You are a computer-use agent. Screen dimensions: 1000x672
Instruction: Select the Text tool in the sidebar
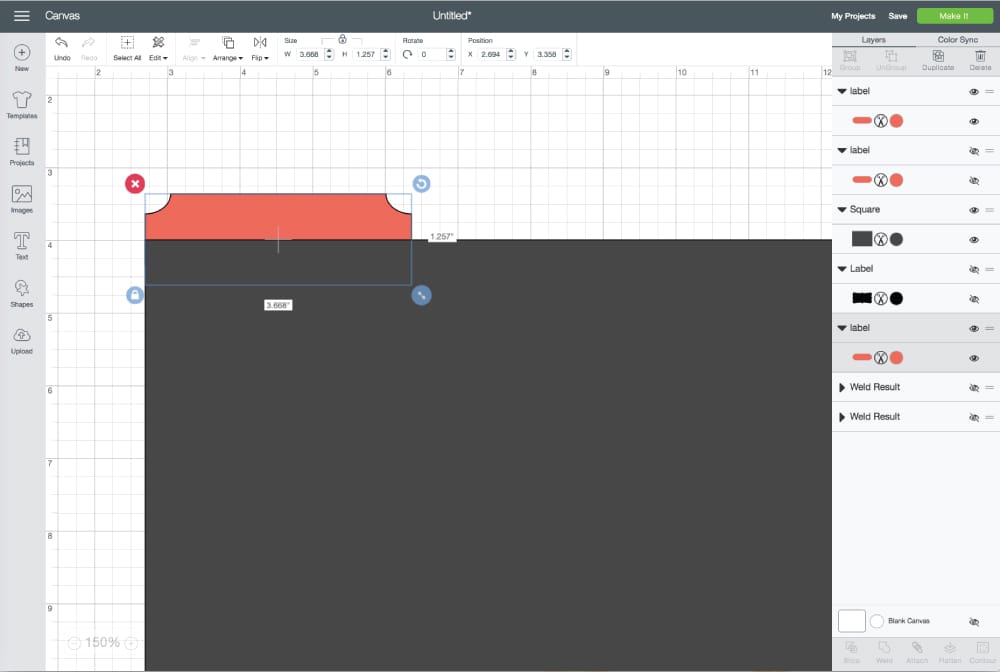tap(22, 245)
